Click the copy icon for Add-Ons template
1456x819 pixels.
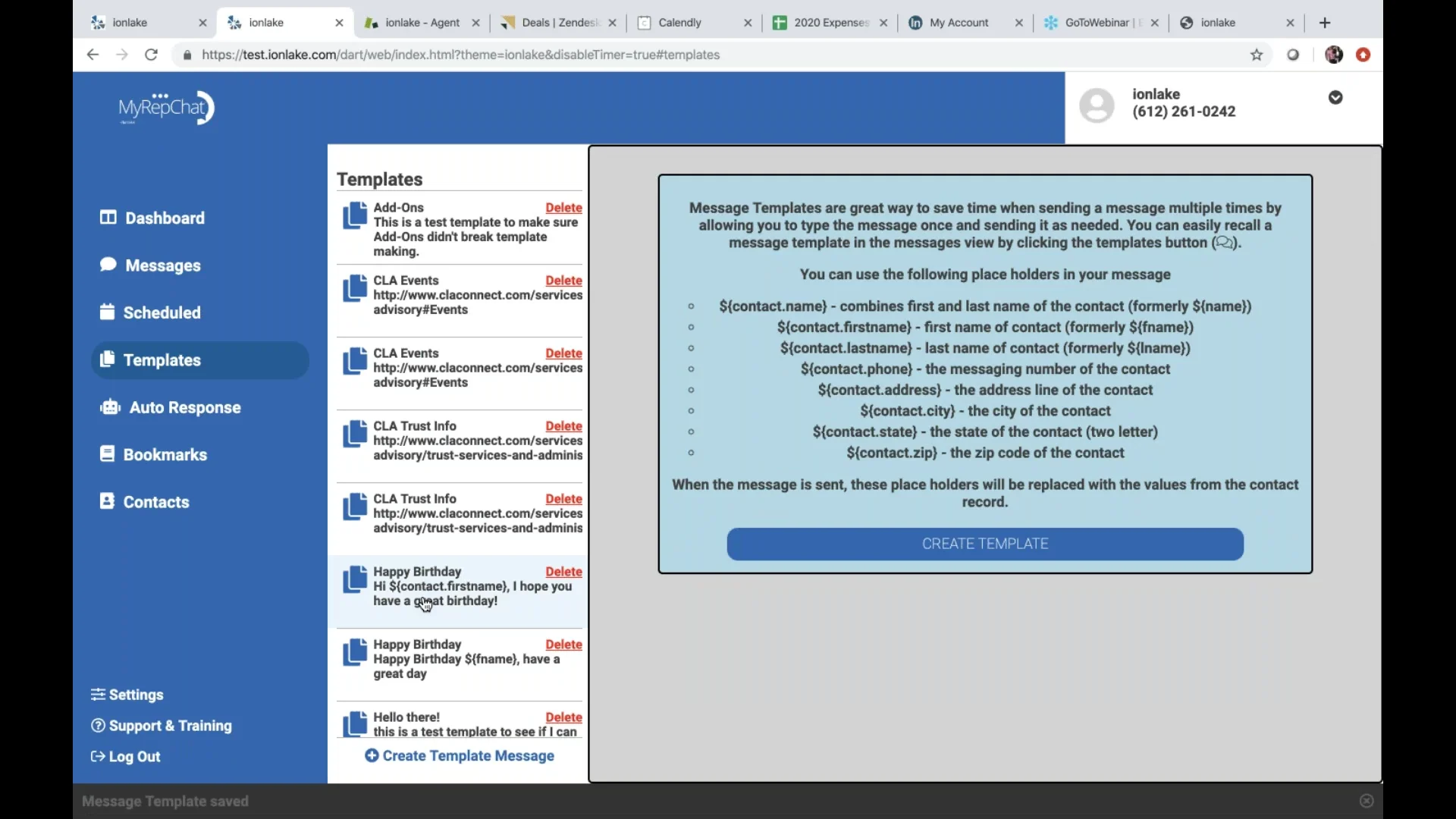coord(354,215)
